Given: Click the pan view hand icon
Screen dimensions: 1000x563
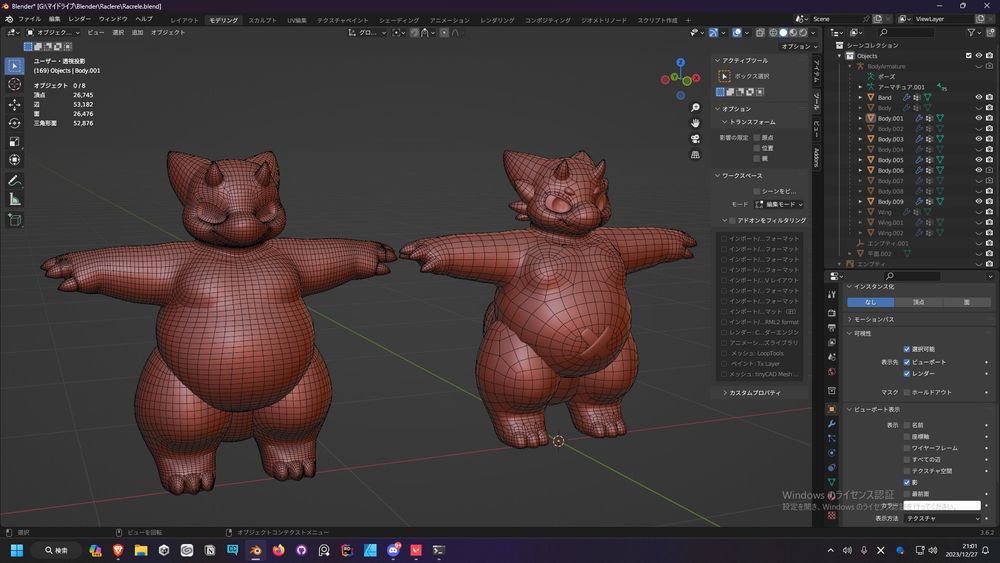Looking at the screenshot, I should tap(695, 123).
